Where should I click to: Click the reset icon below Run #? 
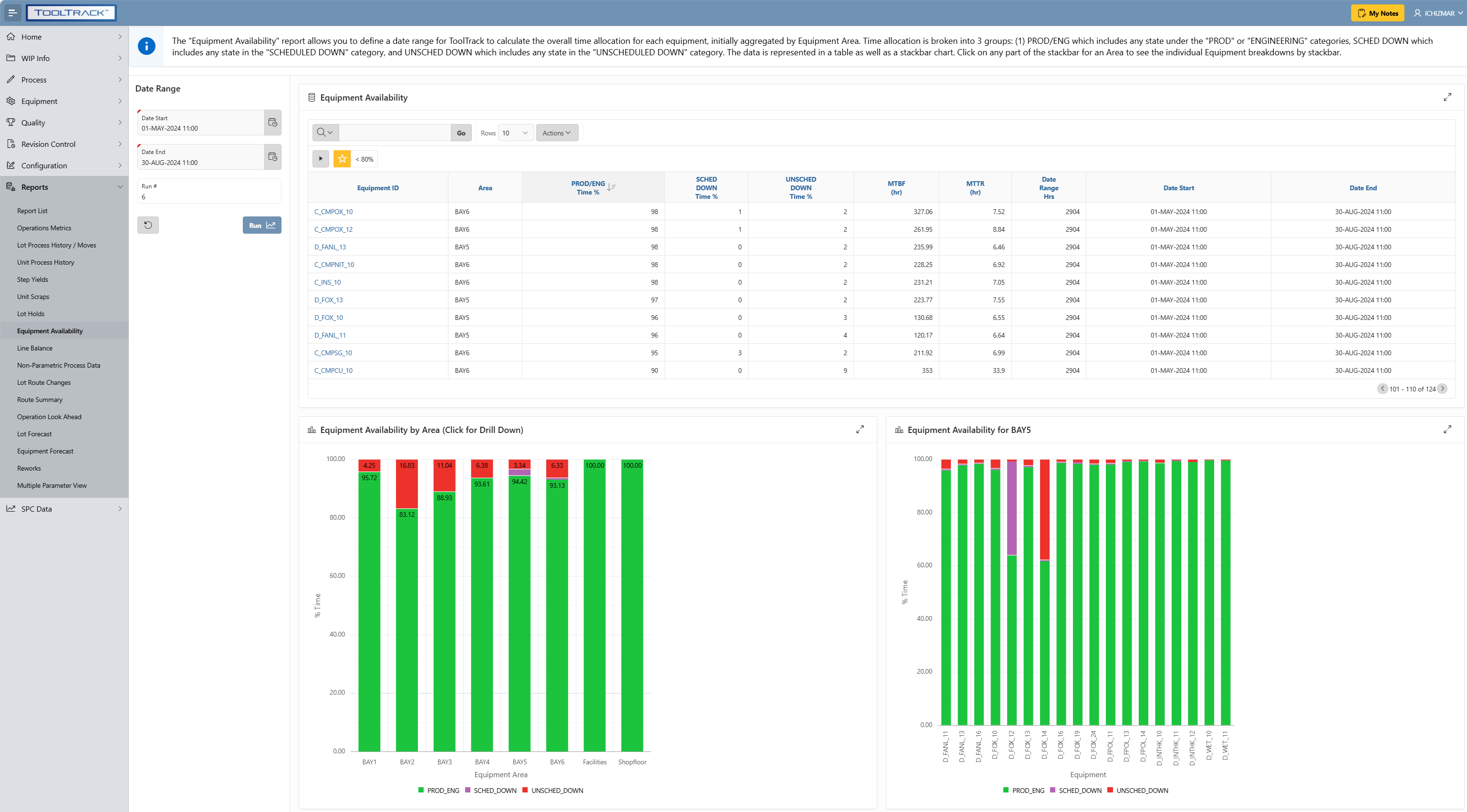pos(147,225)
